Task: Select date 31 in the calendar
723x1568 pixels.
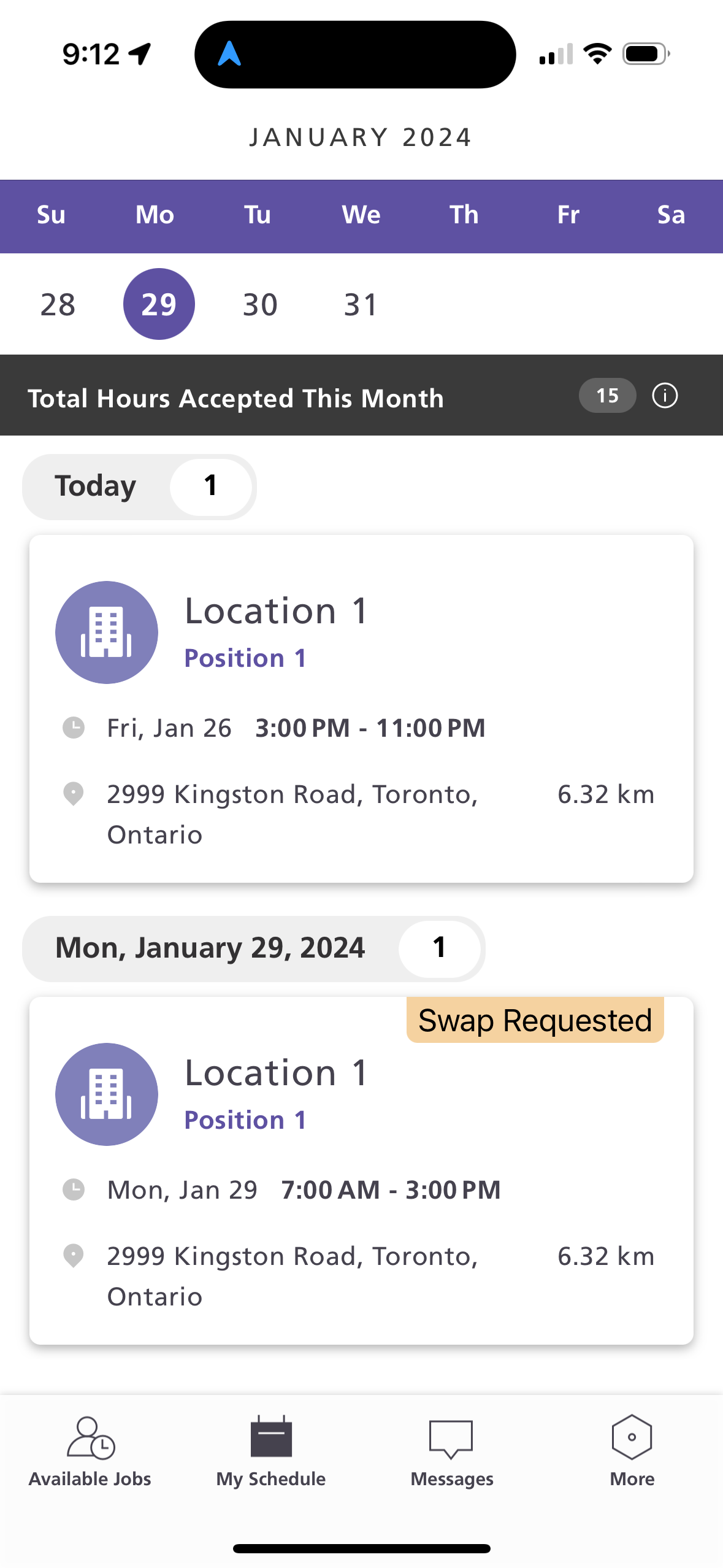Action: pos(361,304)
